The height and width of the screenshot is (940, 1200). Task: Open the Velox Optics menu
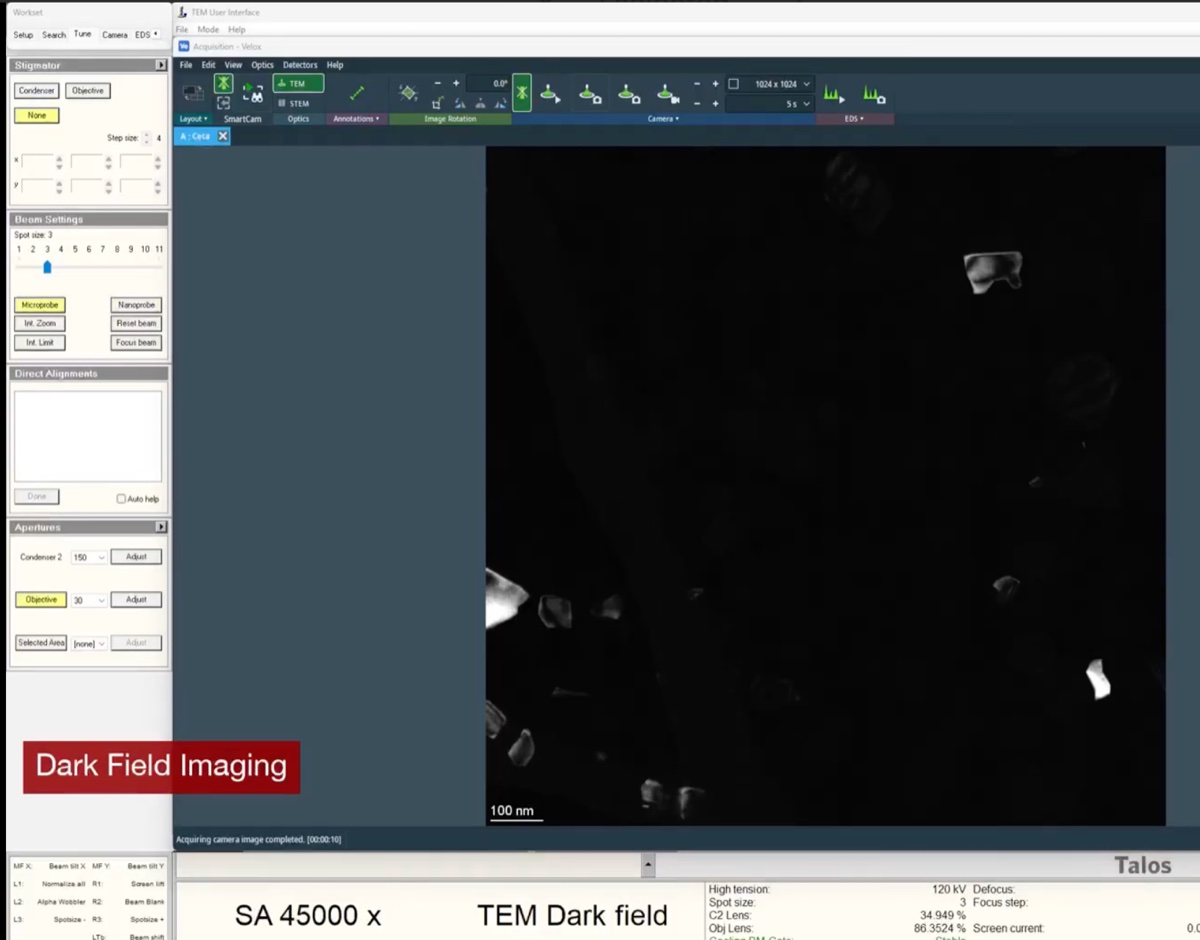(x=262, y=65)
